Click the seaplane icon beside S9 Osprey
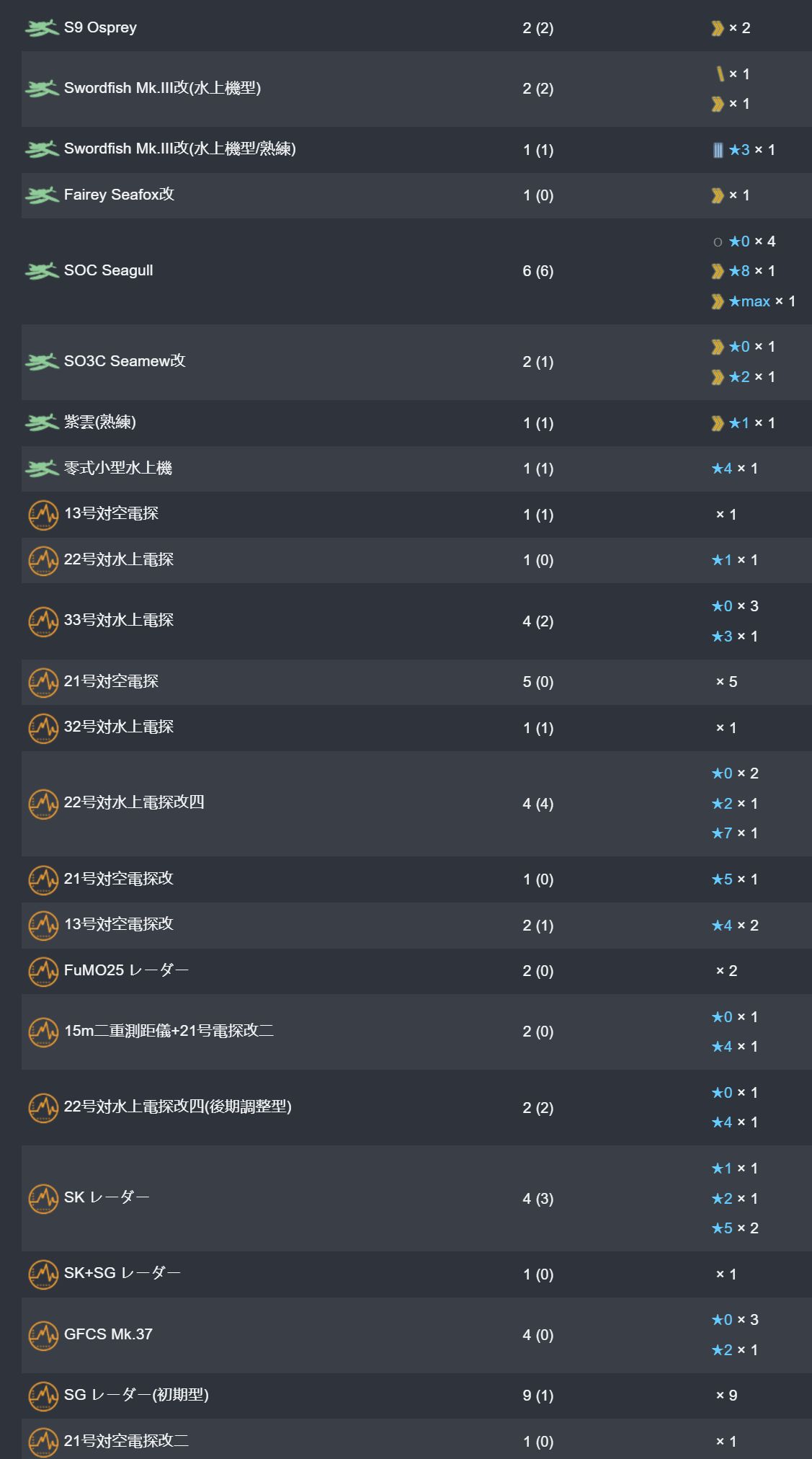The image size is (812, 1459). click(x=42, y=28)
